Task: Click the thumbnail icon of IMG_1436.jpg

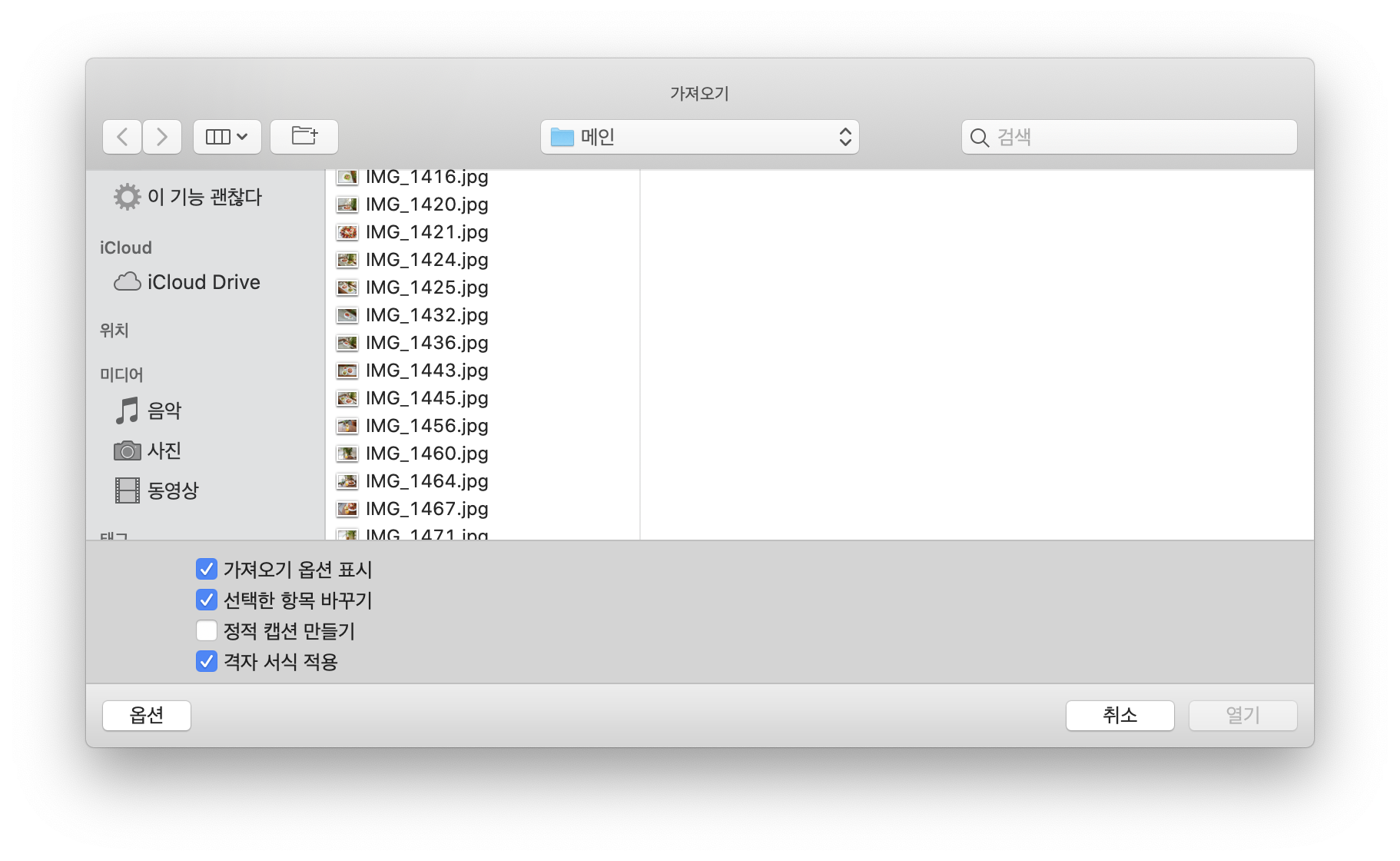Action: [x=347, y=343]
